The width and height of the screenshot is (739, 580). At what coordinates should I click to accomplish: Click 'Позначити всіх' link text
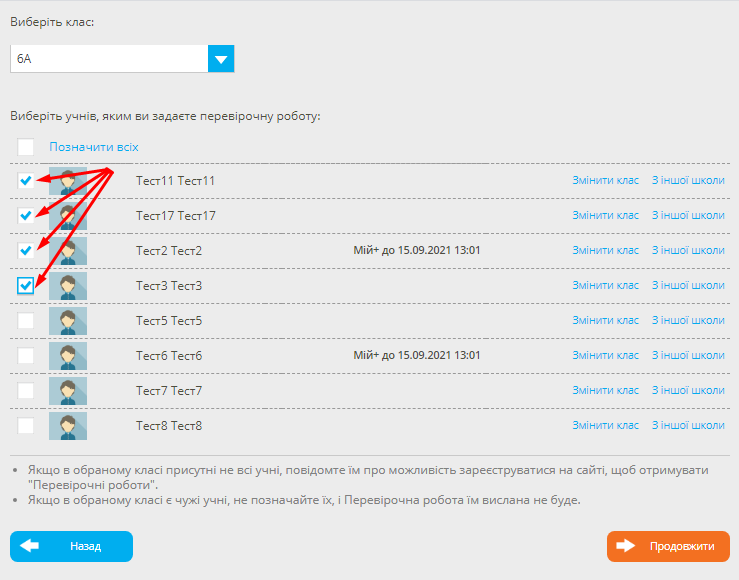94,147
